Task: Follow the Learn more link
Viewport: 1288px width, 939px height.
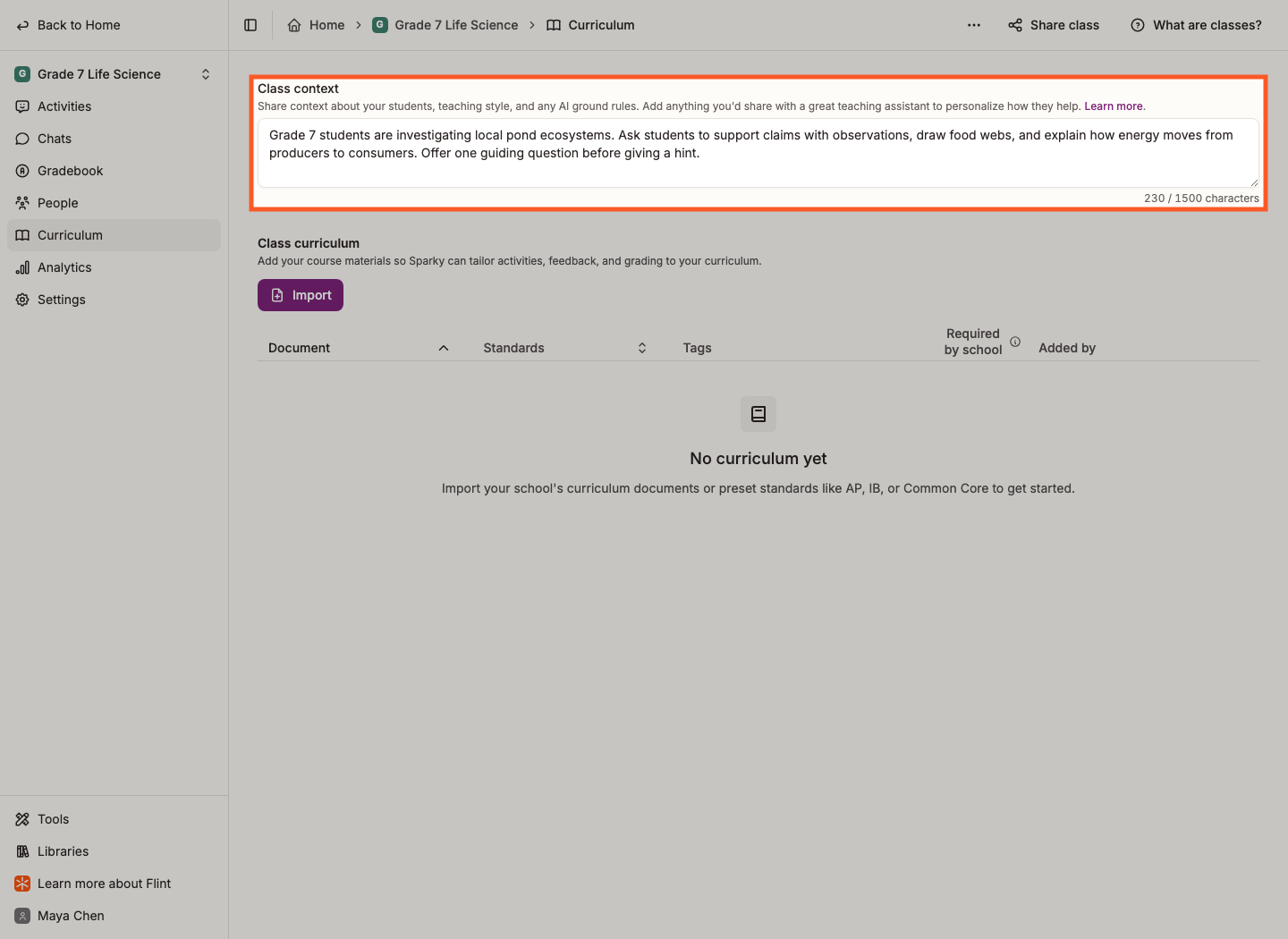Action: click(1113, 106)
